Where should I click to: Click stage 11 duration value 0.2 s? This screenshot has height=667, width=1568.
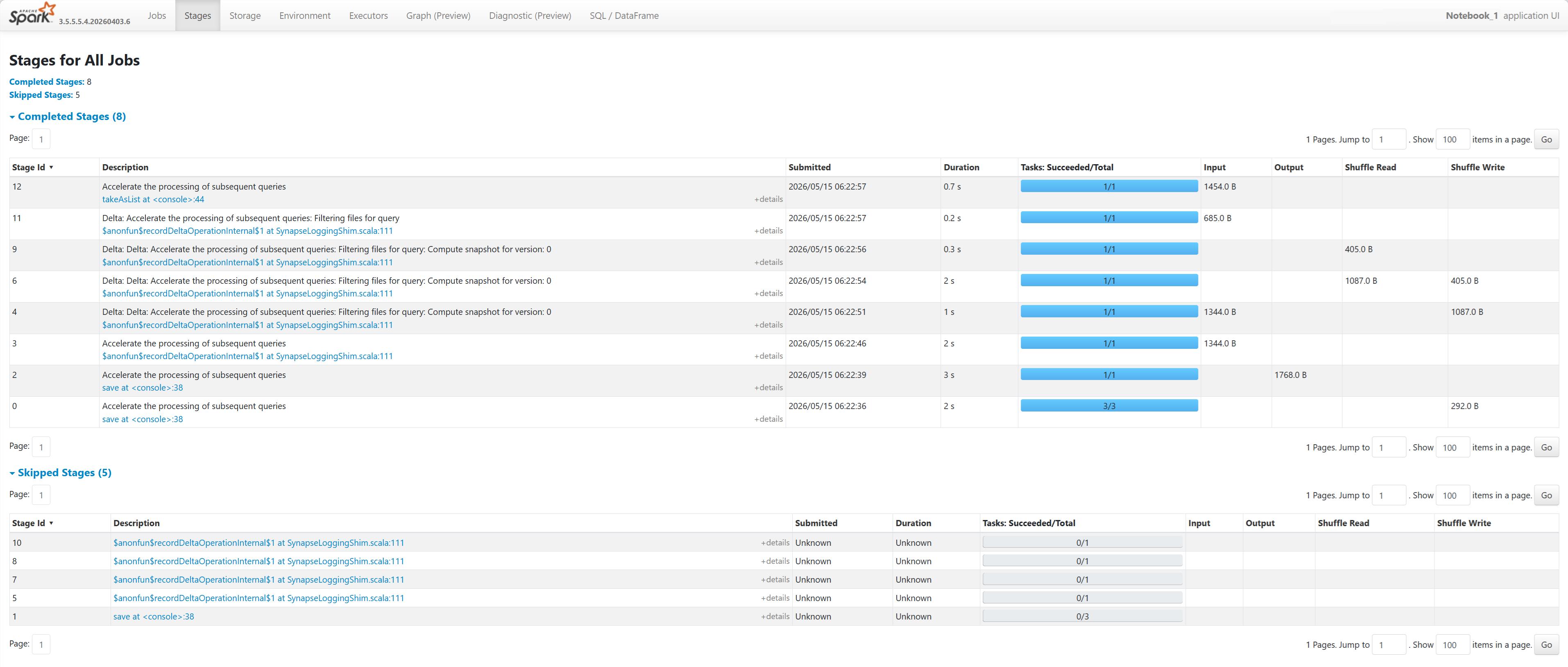tap(952, 218)
